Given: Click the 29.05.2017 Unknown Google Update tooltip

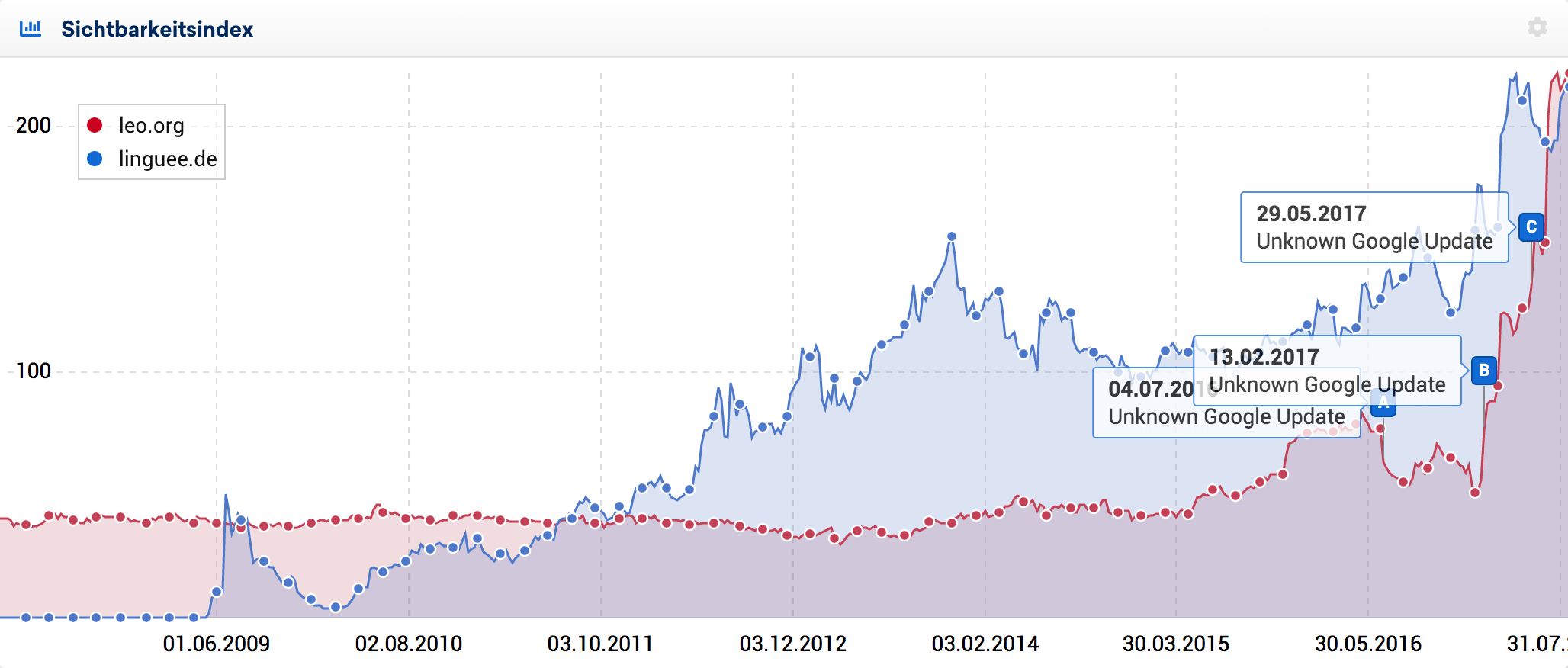Looking at the screenshot, I should 1374,227.
